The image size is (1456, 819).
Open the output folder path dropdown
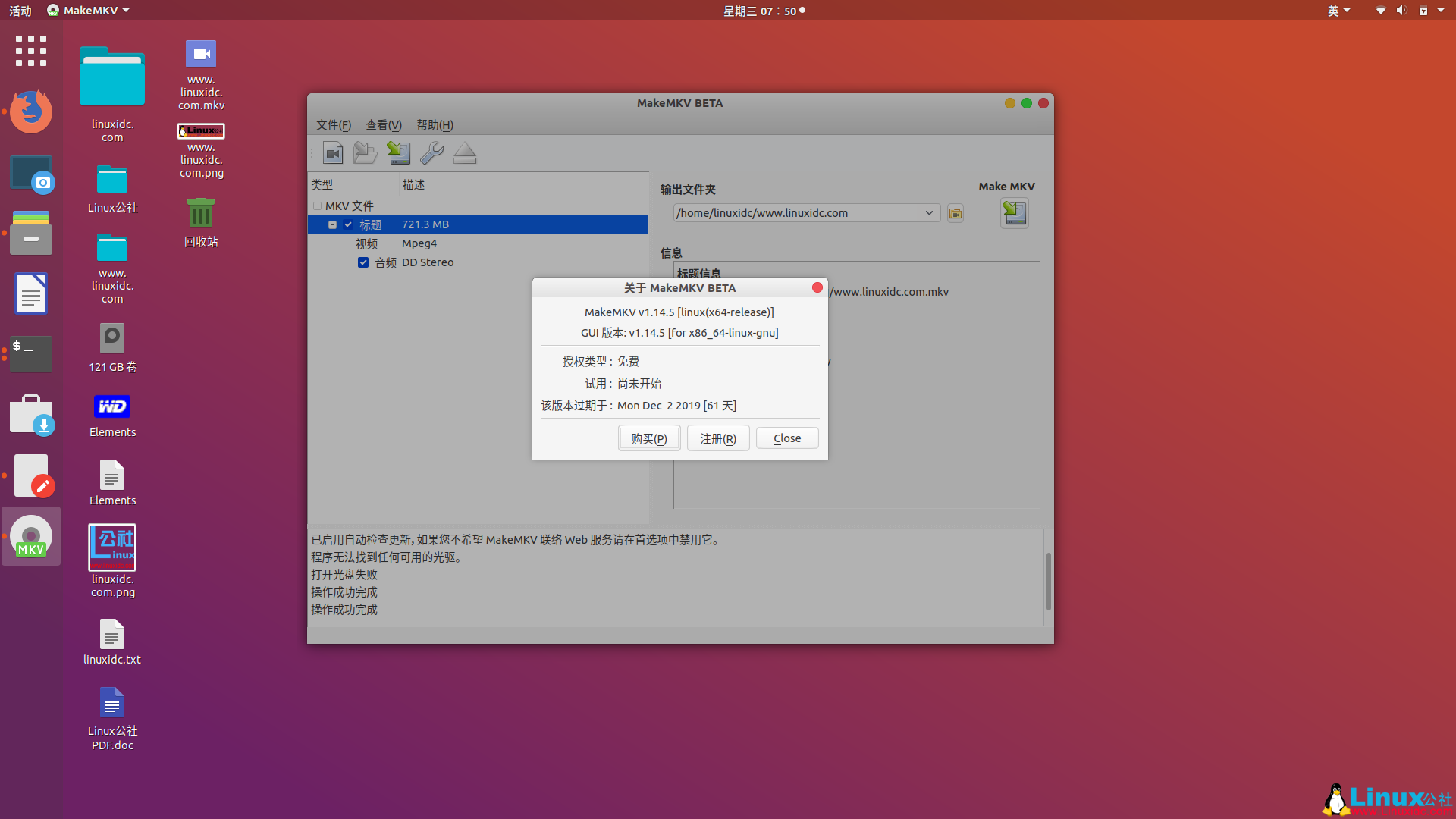(x=929, y=213)
